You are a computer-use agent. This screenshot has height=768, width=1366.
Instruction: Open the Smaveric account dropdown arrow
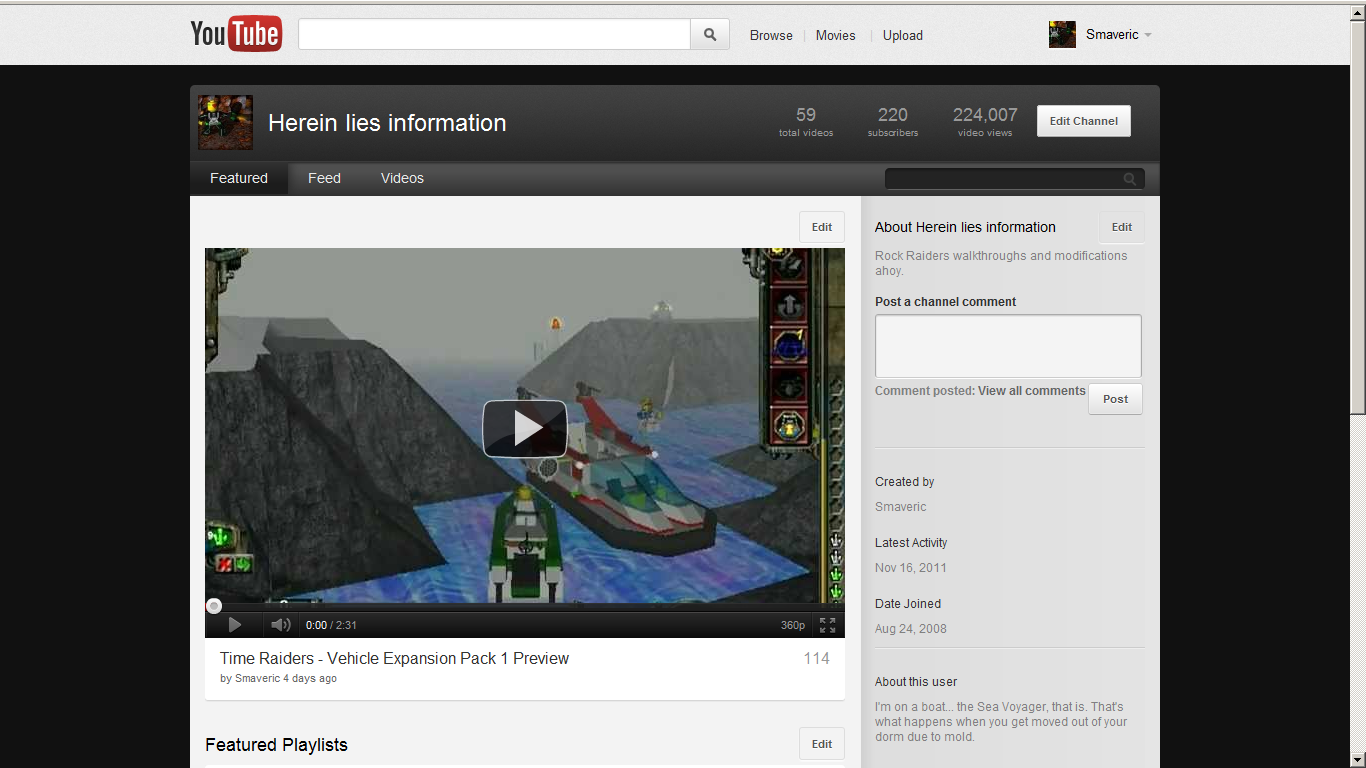click(x=1148, y=35)
